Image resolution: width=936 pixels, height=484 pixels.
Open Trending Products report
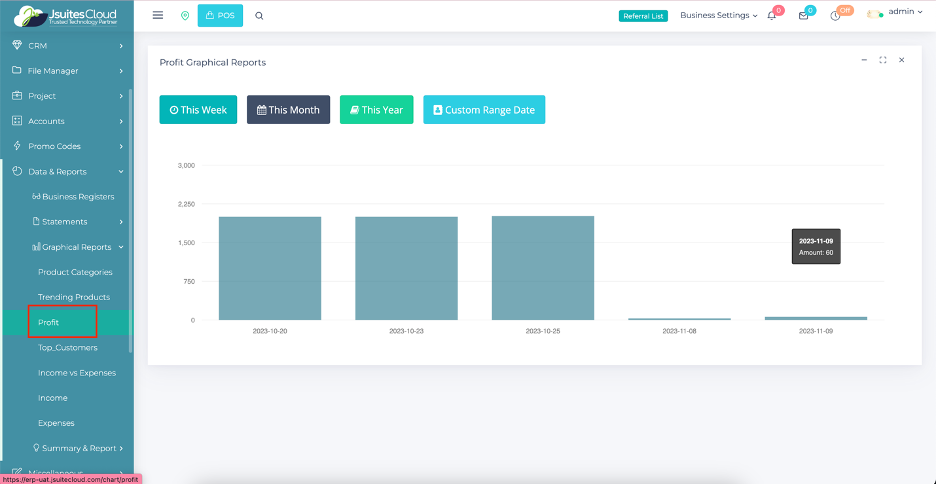(74, 297)
